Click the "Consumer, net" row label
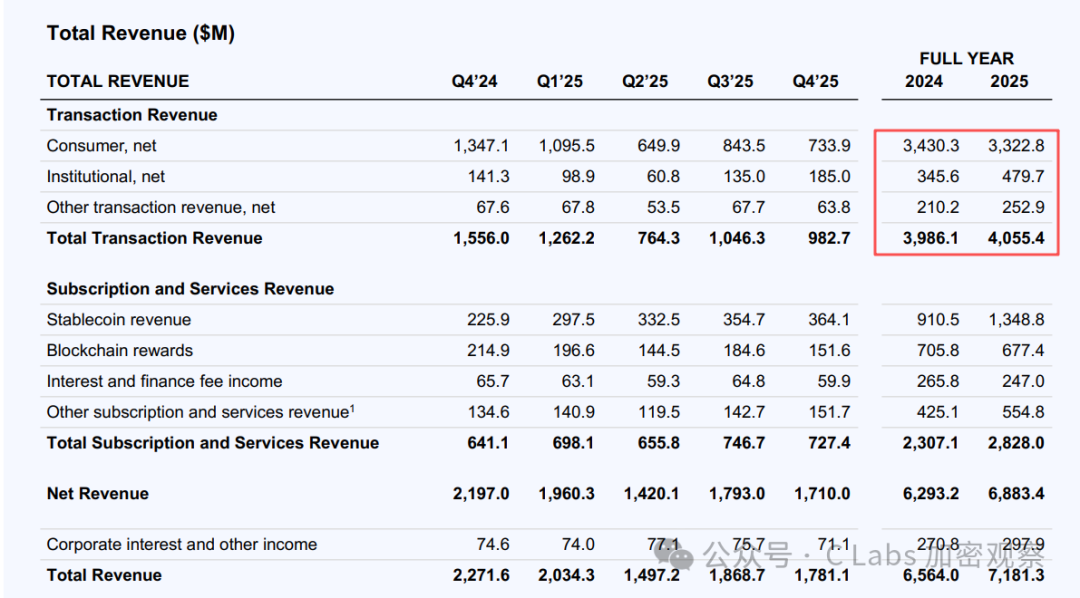 coord(102,146)
